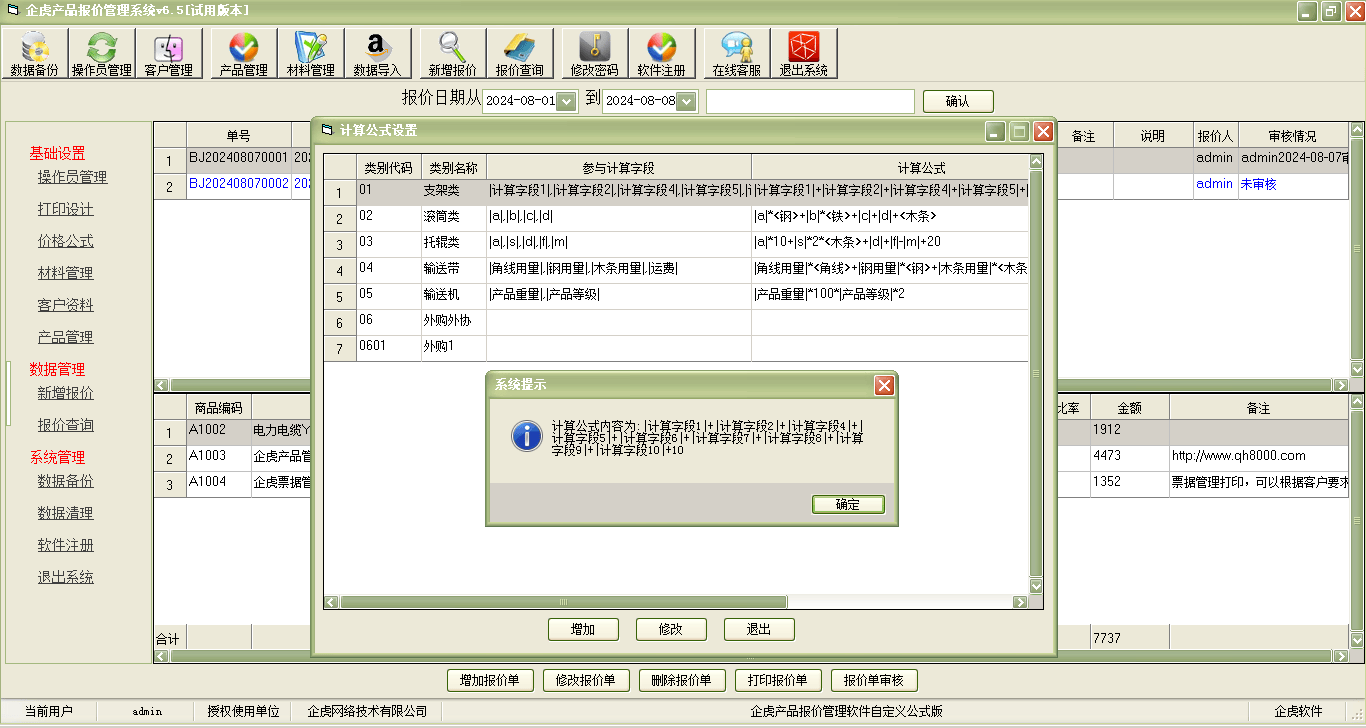1366x728 pixels.
Task: Confirm the system prompt with 确定
Action: click(x=848, y=505)
